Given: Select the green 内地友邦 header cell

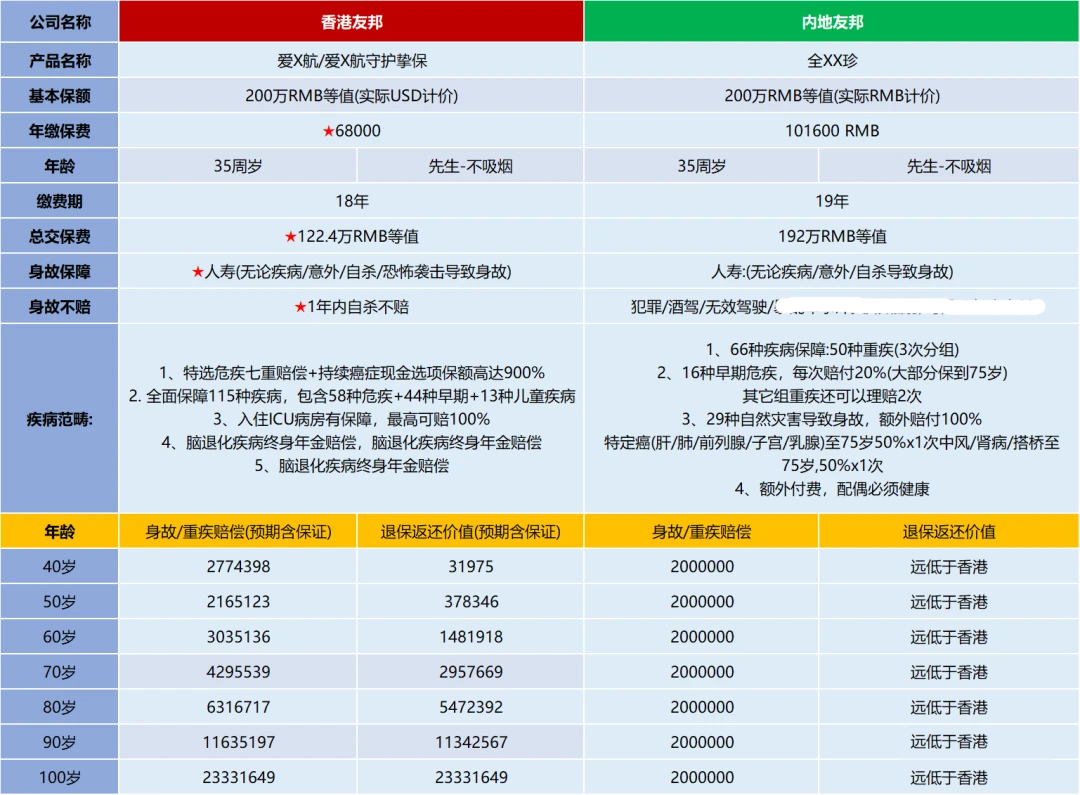Looking at the screenshot, I should click(x=832, y=22).
